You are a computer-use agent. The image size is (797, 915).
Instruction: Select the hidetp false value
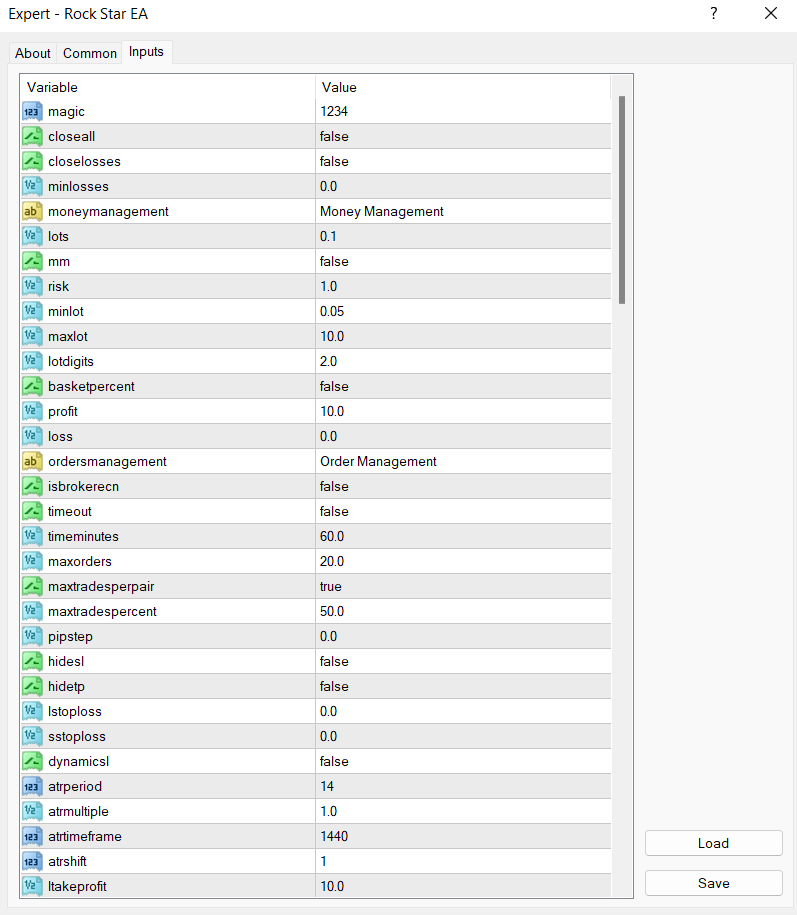[x=463, y=687]
